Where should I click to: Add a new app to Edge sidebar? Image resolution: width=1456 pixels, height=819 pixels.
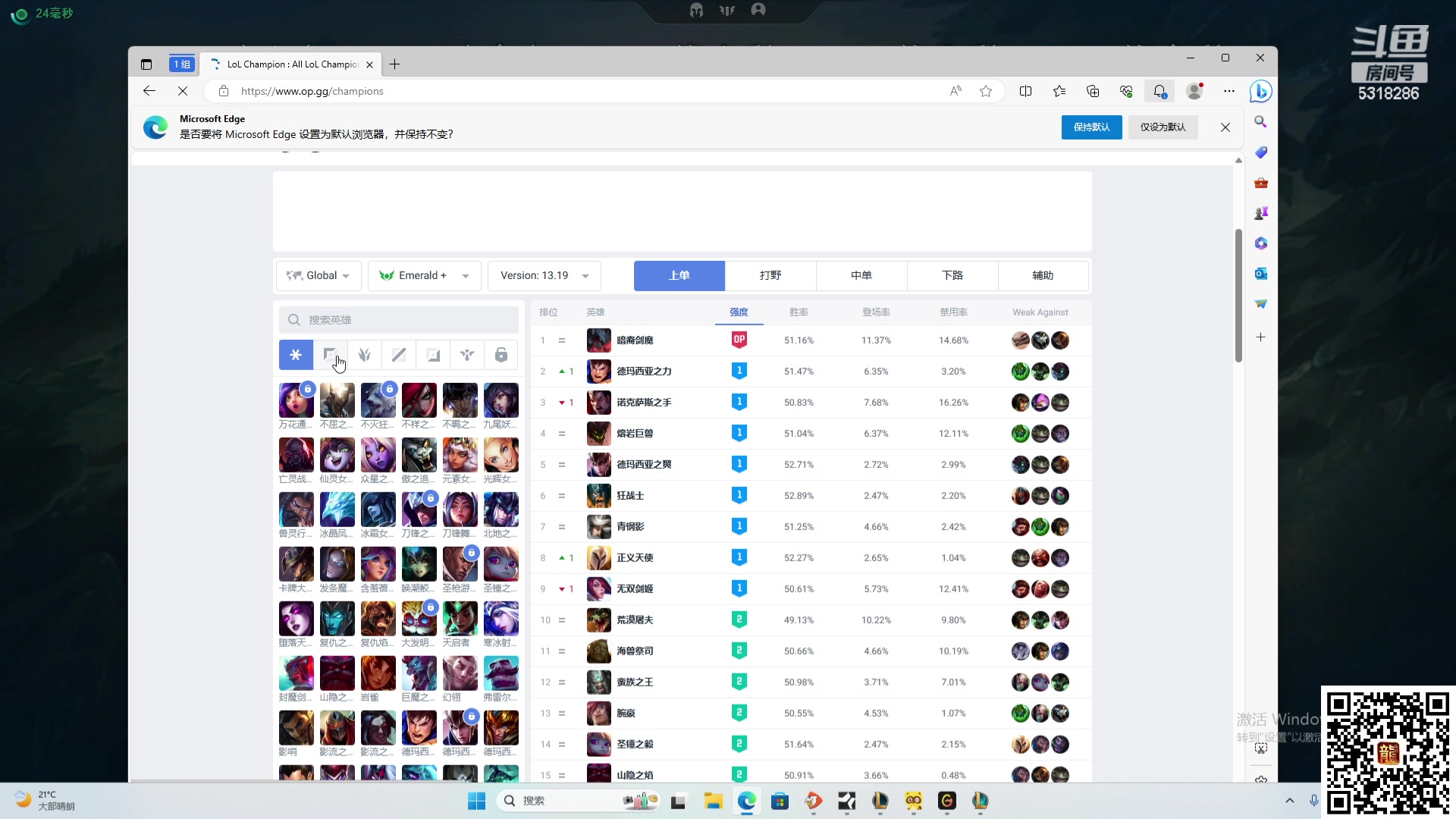click(1260, 337)
